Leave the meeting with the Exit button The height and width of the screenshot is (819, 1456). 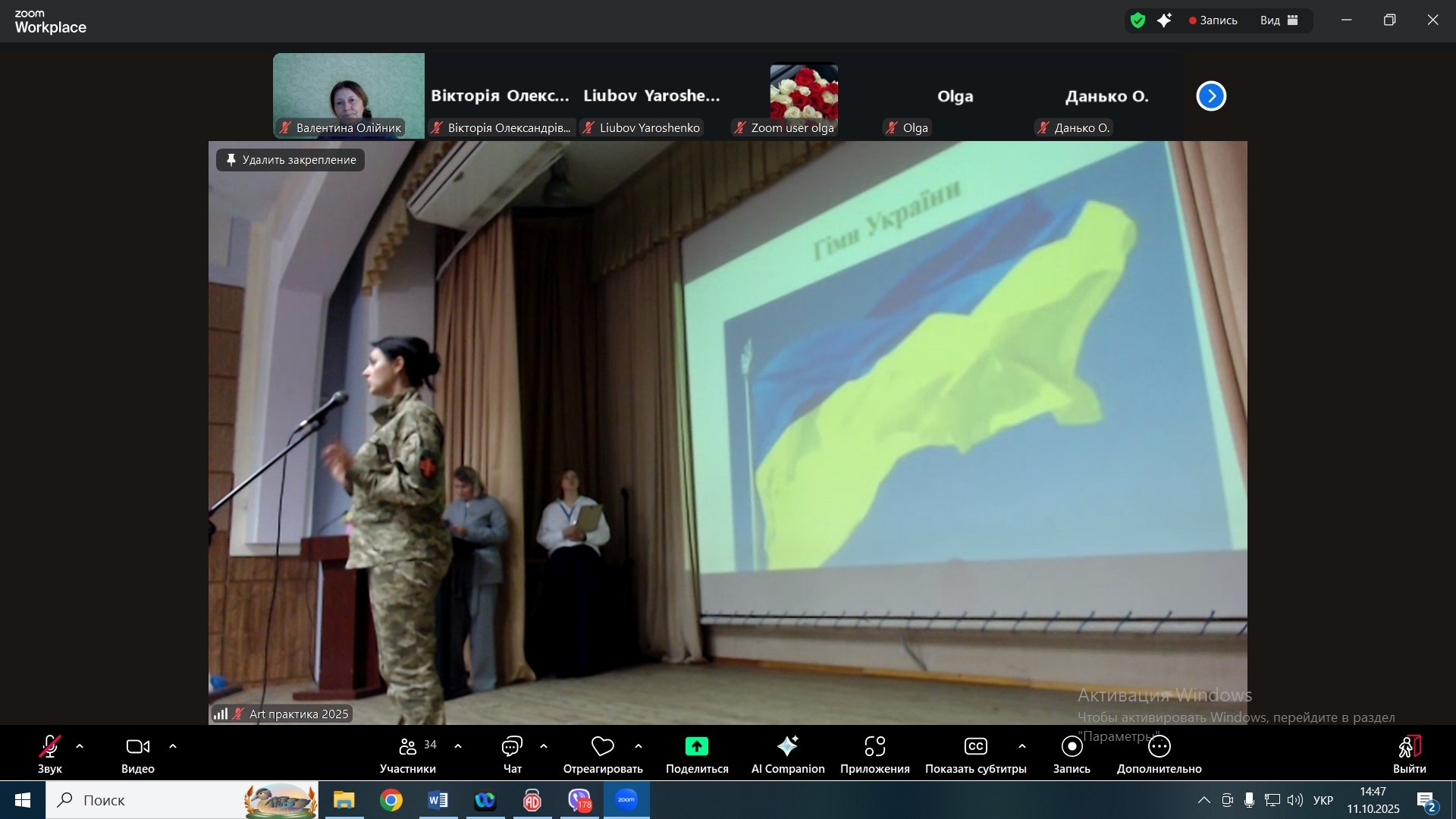tap(1409, 747)
